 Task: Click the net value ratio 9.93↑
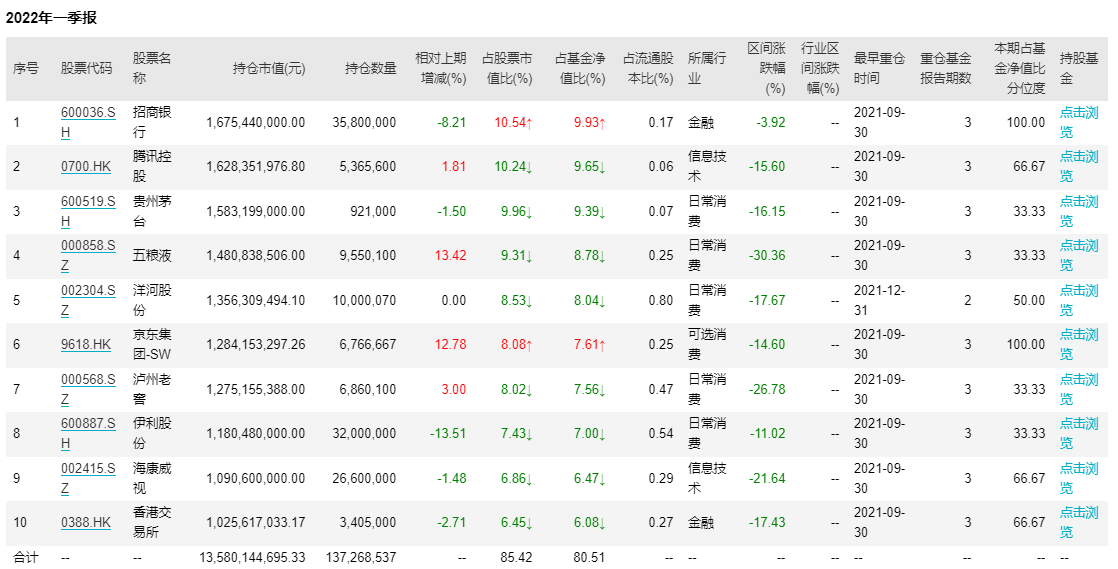590,123
